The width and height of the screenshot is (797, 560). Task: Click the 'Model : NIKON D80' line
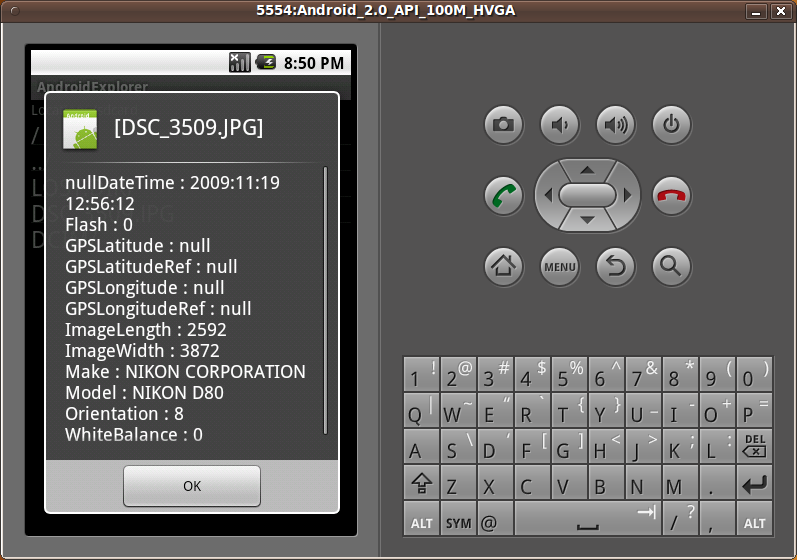(144, 393)
